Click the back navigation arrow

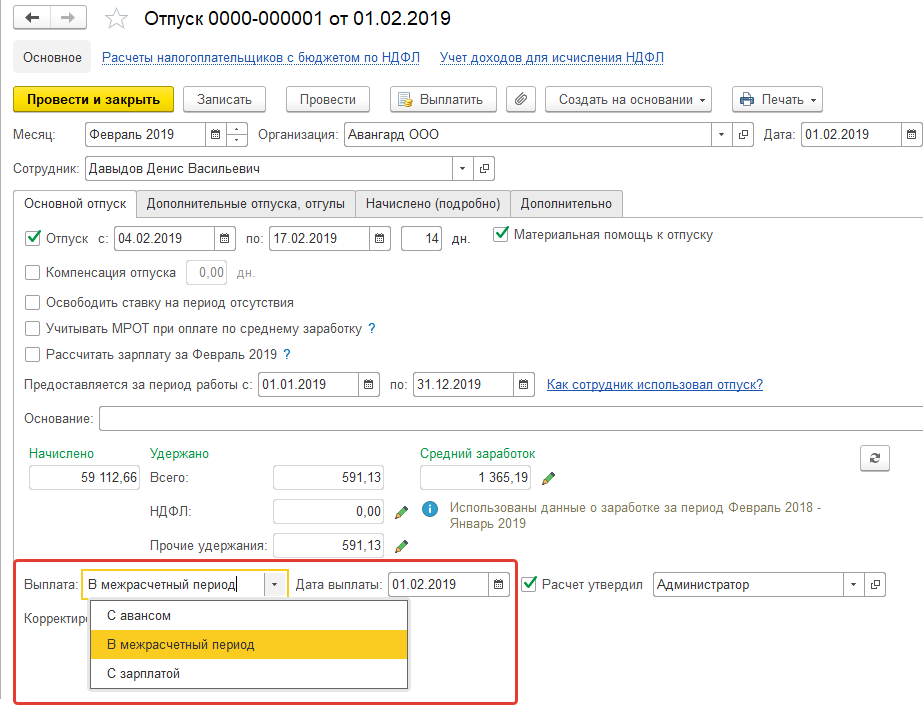(x=32, y=18)
